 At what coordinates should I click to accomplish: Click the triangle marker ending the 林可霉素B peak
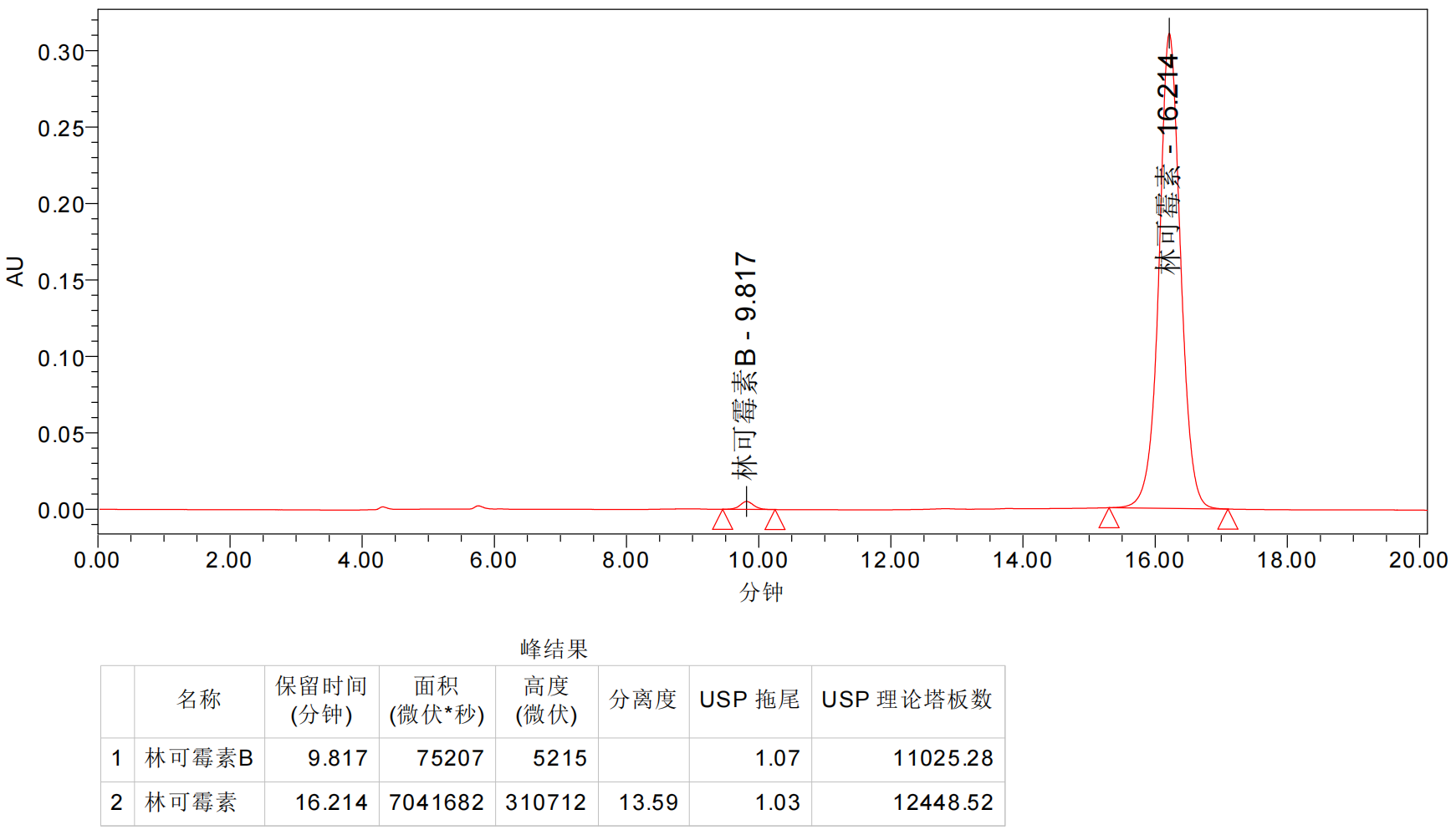(x=774, y=520)
